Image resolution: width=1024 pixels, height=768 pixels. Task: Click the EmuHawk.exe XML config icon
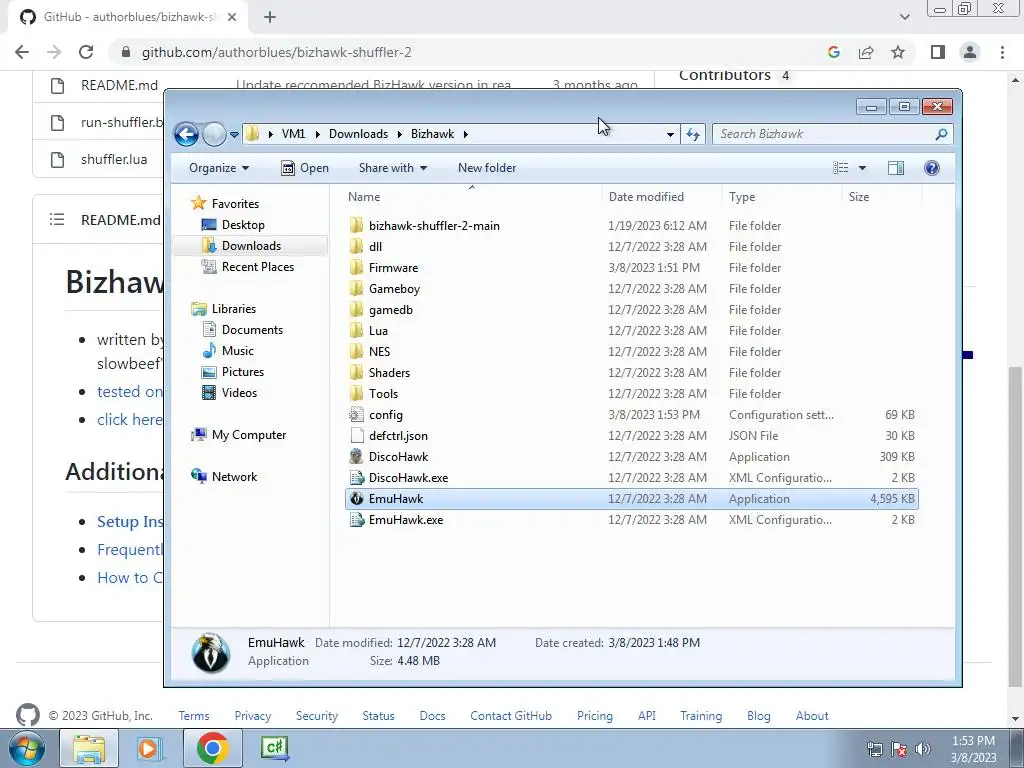click(357, 520)
